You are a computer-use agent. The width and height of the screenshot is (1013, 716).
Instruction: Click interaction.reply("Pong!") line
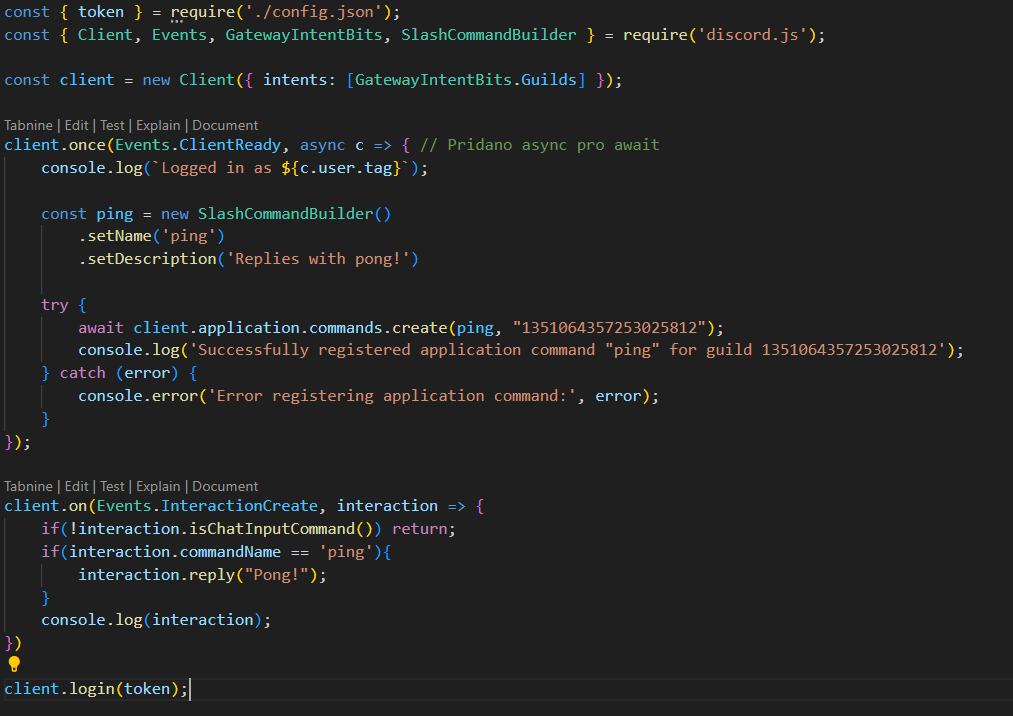pos(202,575)
